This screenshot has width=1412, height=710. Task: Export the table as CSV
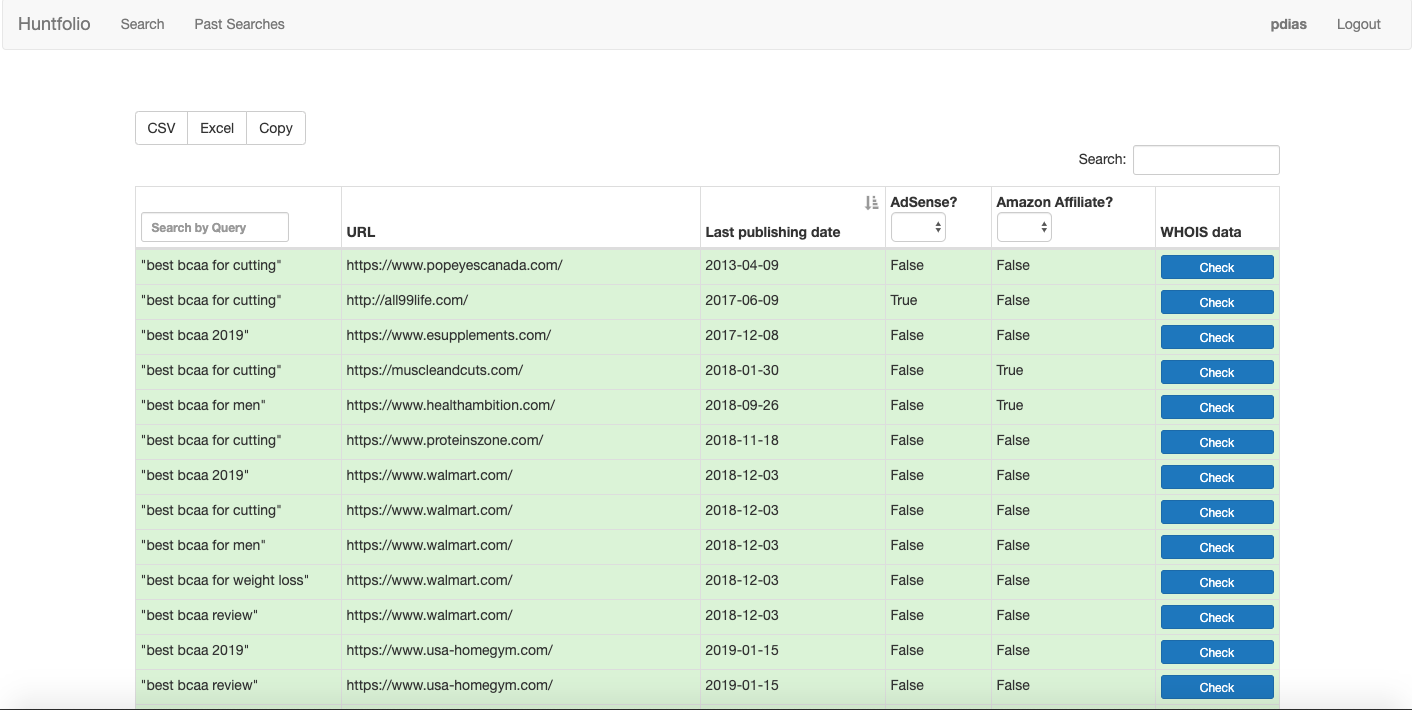(x=161, y=128)
